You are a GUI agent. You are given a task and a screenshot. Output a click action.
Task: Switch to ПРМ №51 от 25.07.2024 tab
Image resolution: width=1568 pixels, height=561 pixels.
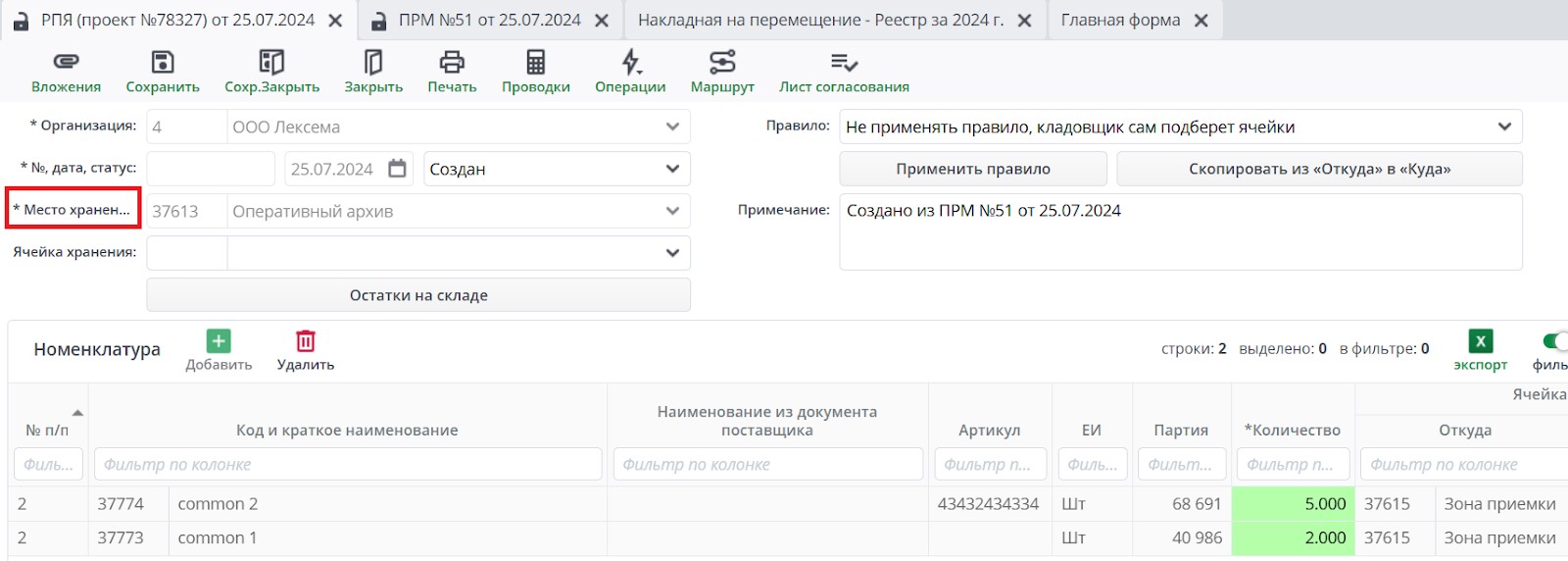coord(489,21)
